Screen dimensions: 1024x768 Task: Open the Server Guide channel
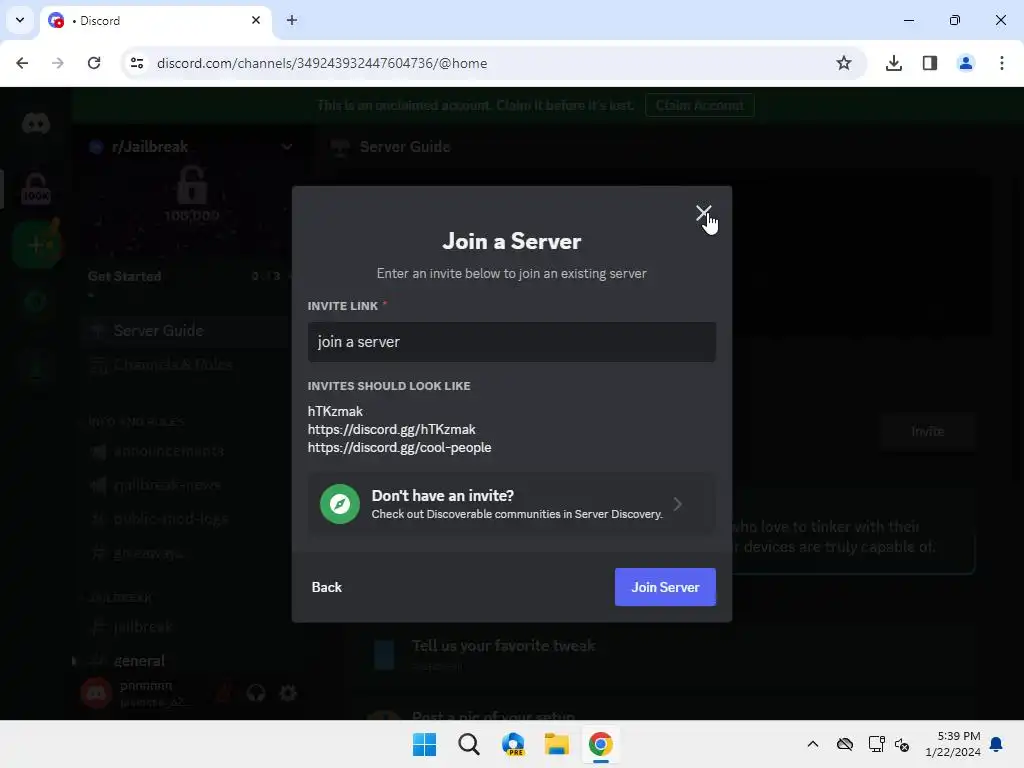186,330
